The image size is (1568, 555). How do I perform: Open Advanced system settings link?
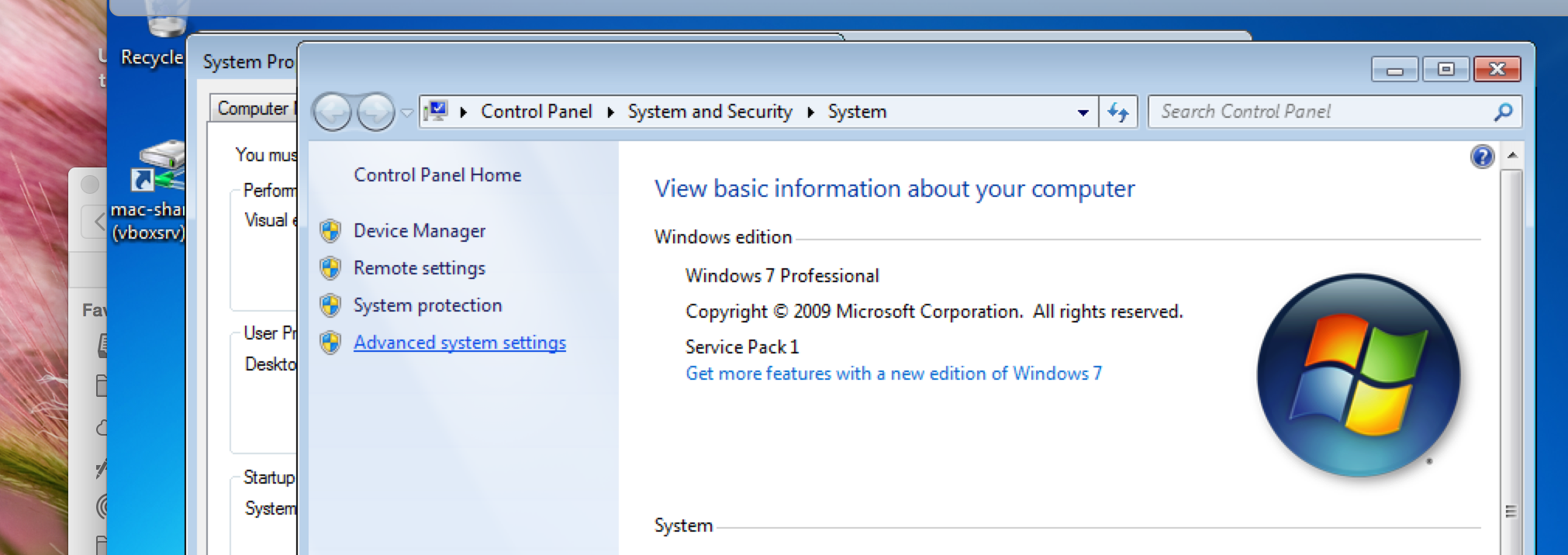pos(460,343)
